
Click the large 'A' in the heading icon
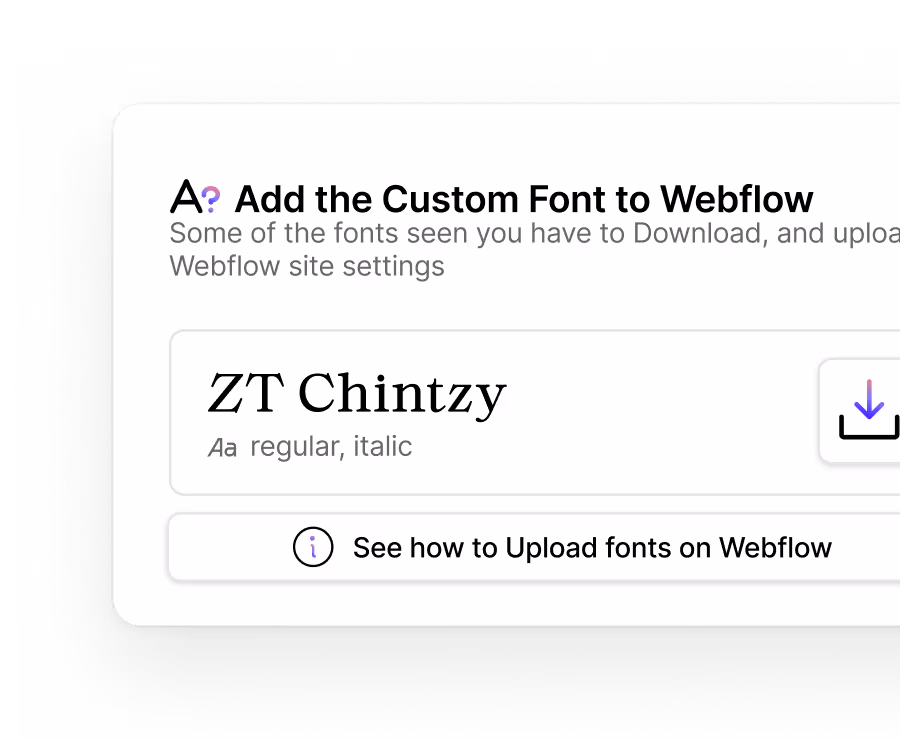[x=186, y=196]
